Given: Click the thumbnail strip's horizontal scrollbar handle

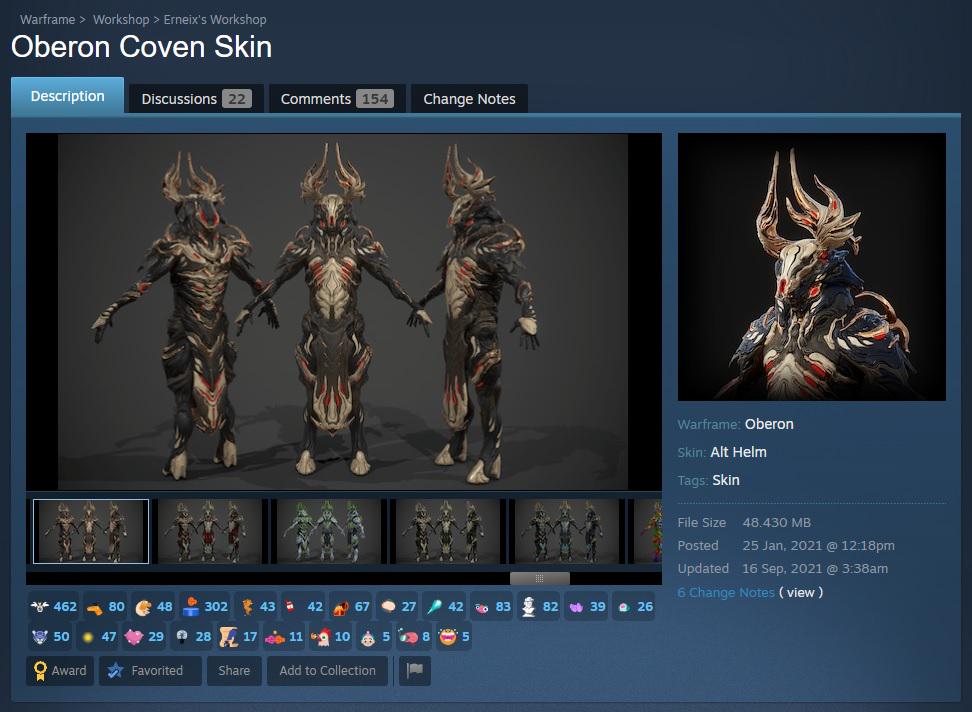Looking at the screenshot, I should click(x=539, y=578).
